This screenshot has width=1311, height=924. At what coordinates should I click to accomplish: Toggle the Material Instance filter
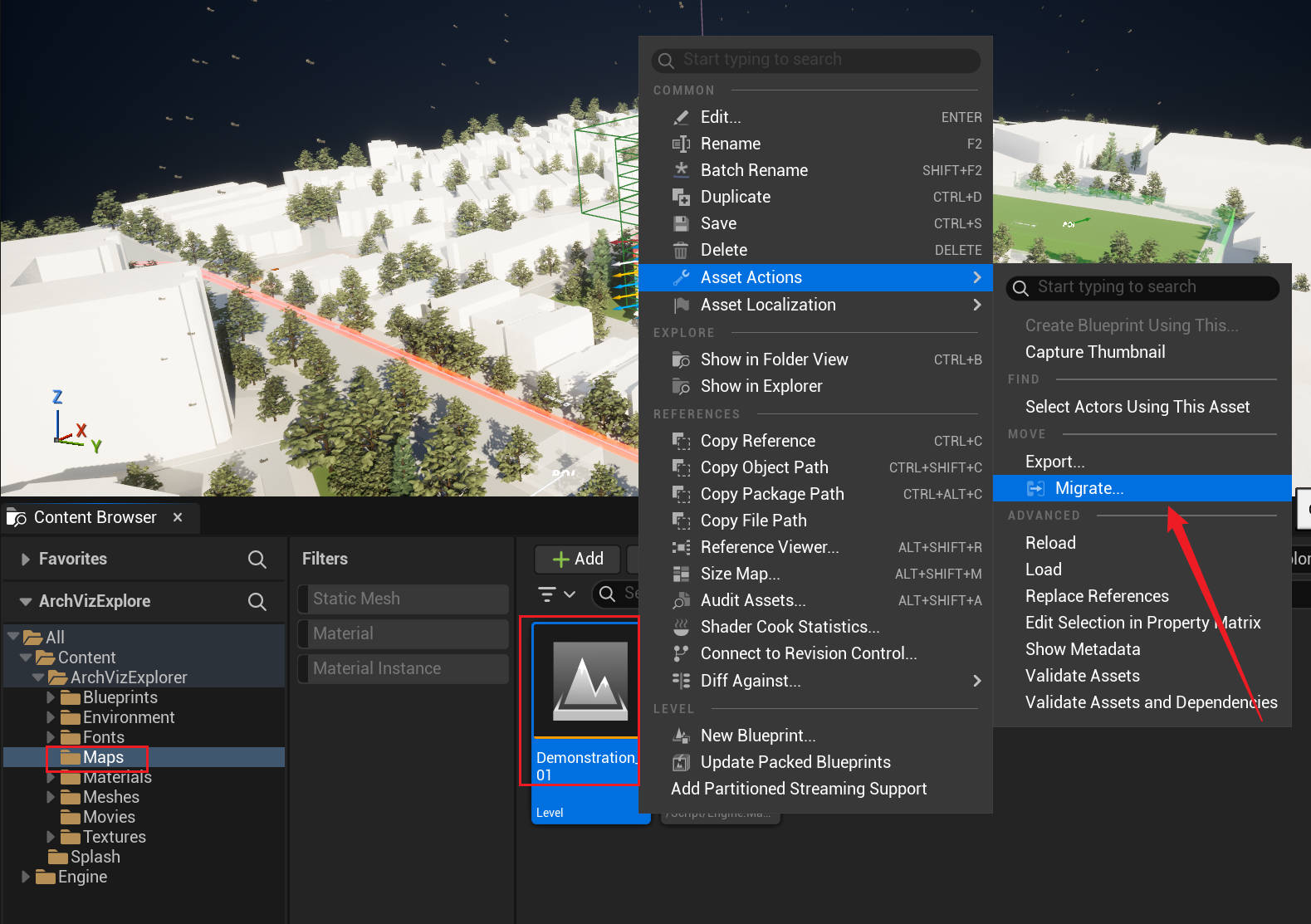click(x=404, y=668)
